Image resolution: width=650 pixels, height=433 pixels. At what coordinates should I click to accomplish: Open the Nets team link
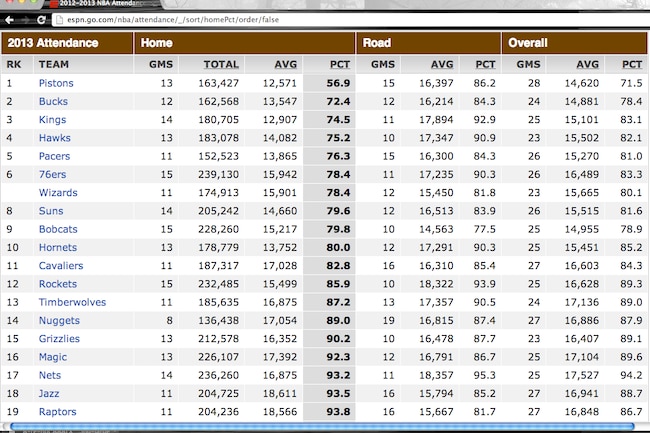pos(50,375)
